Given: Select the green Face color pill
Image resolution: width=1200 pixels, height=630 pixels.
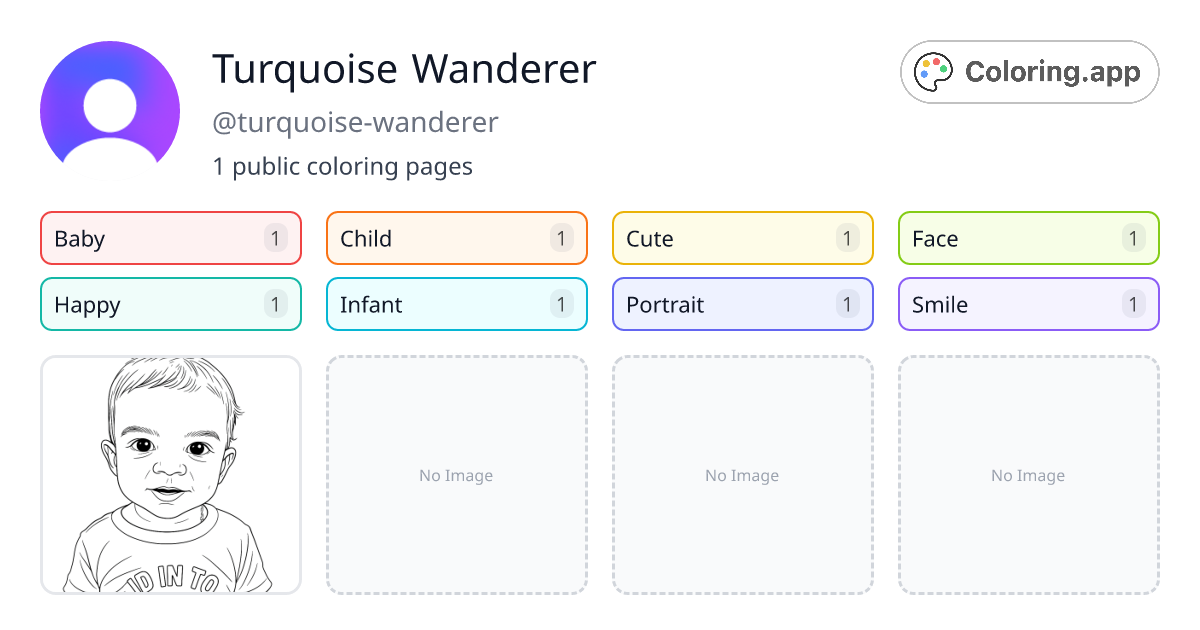Looking at the screenshot, I should pyautogui.click(x=1028, y=238).
